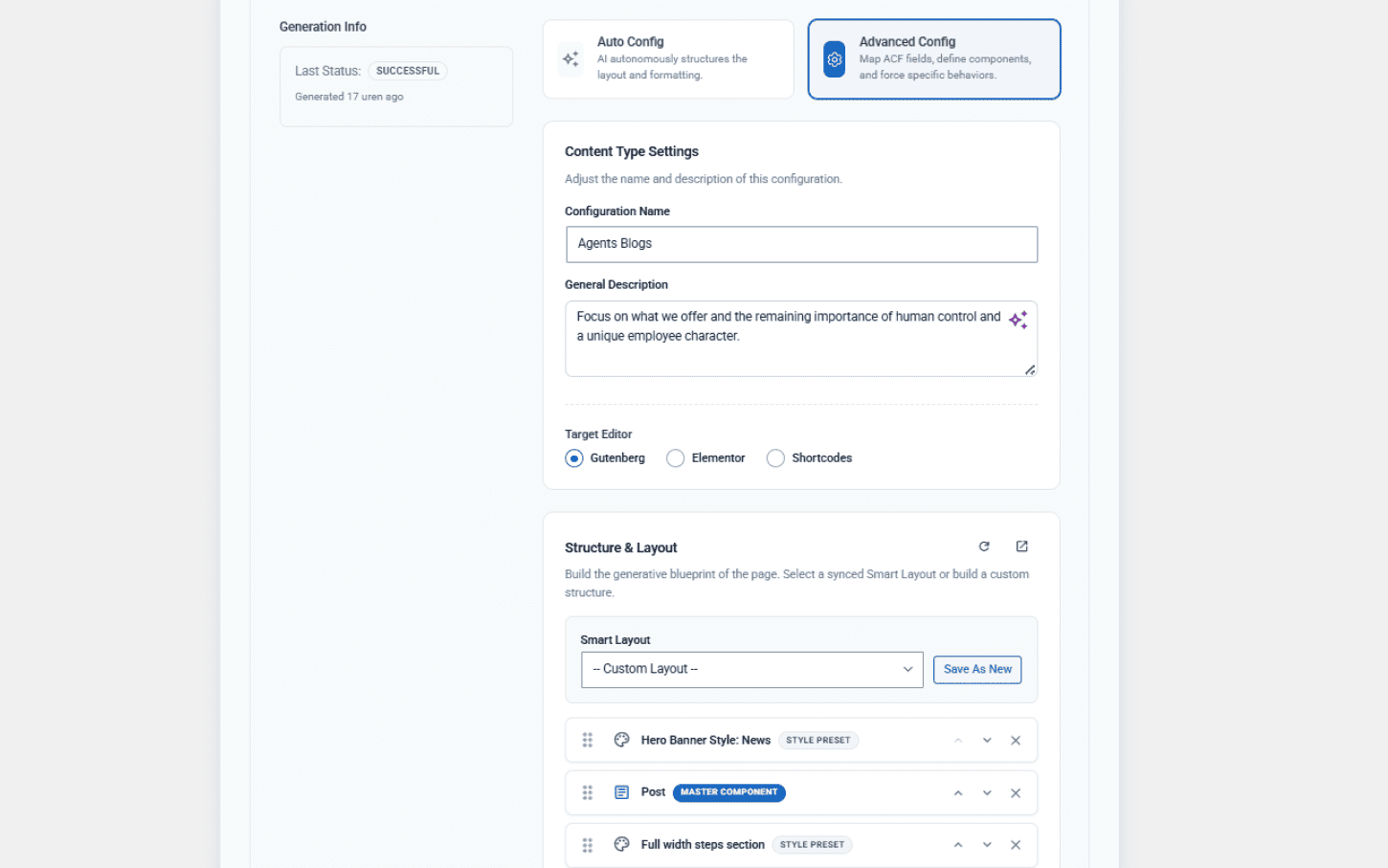Viewport: 1388px width, 868px height.
Task: Click the 'Generated 17 uren ago' text
Action: pyautogui.click(x=349, y=97)
